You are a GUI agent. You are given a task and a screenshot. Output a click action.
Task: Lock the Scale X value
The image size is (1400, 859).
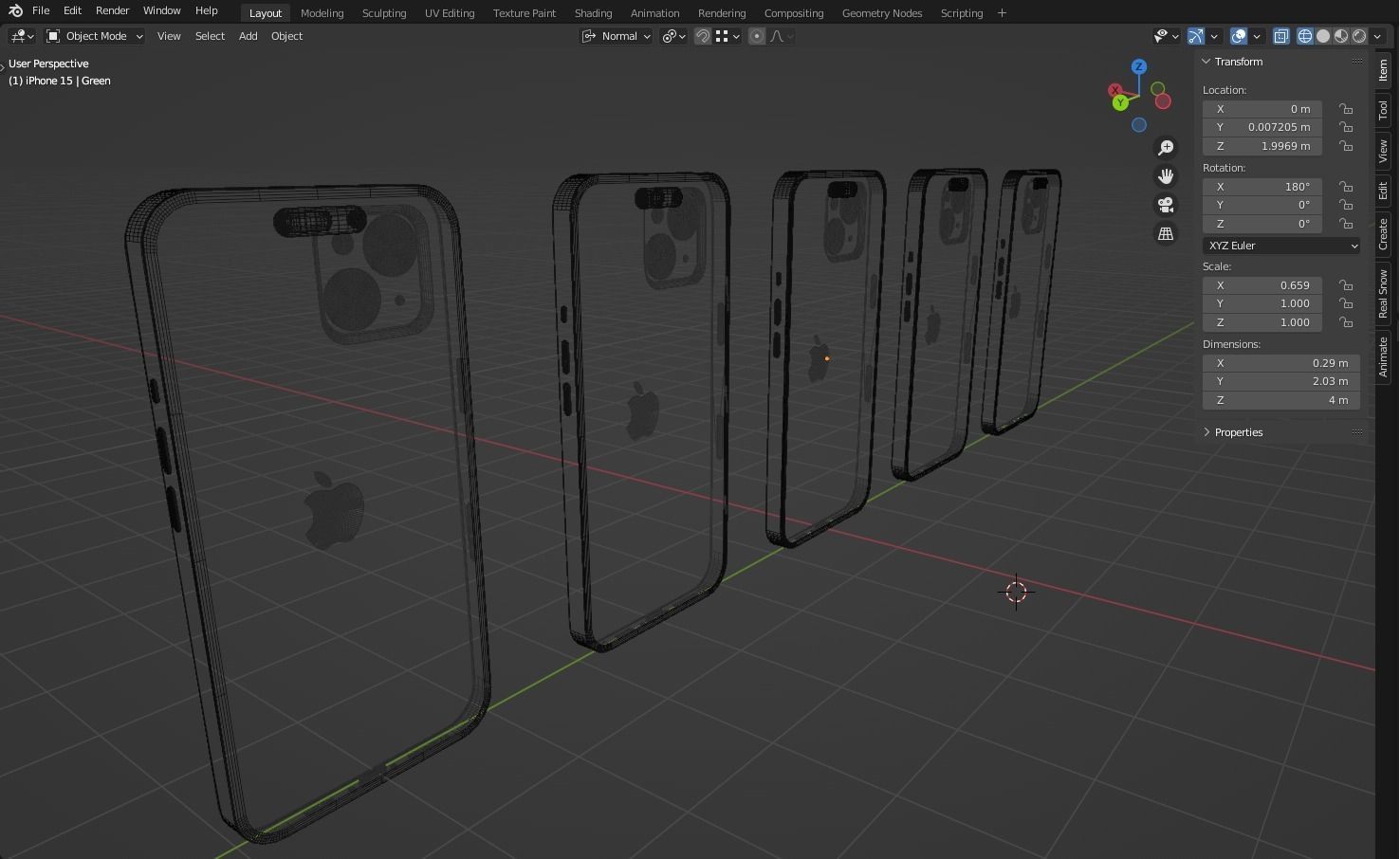pyautogui.click(x=1345, y=285)
